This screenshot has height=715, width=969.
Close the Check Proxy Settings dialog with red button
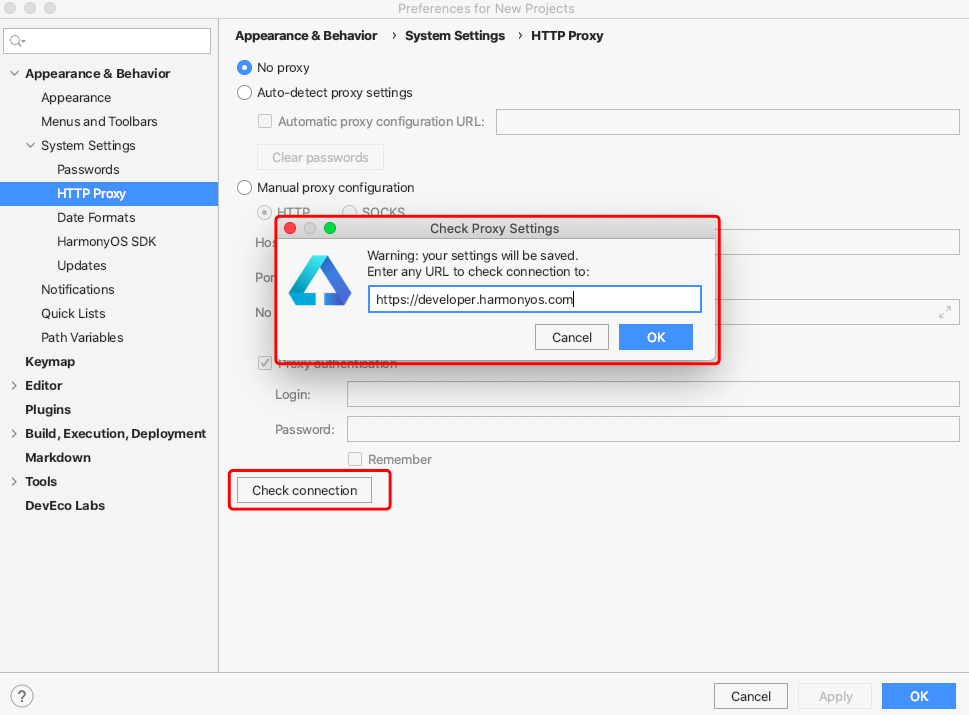tap(290, 228)
